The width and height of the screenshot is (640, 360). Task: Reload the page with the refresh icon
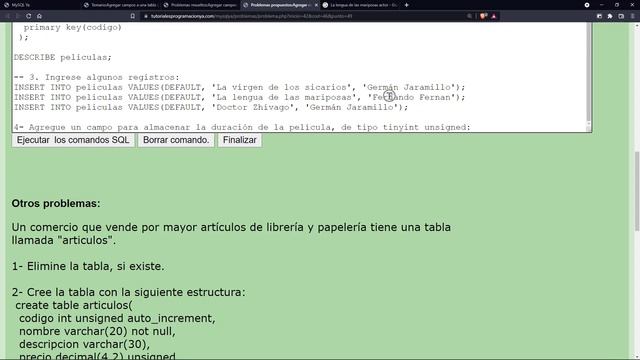29,16
